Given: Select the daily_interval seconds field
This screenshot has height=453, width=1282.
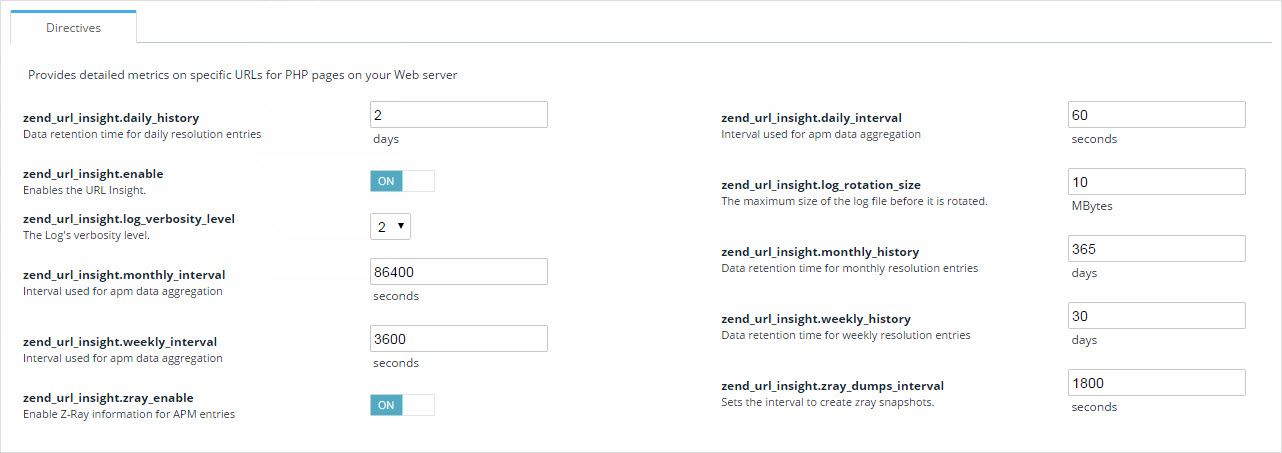Looking at the screenshot, I should 1156,115.
